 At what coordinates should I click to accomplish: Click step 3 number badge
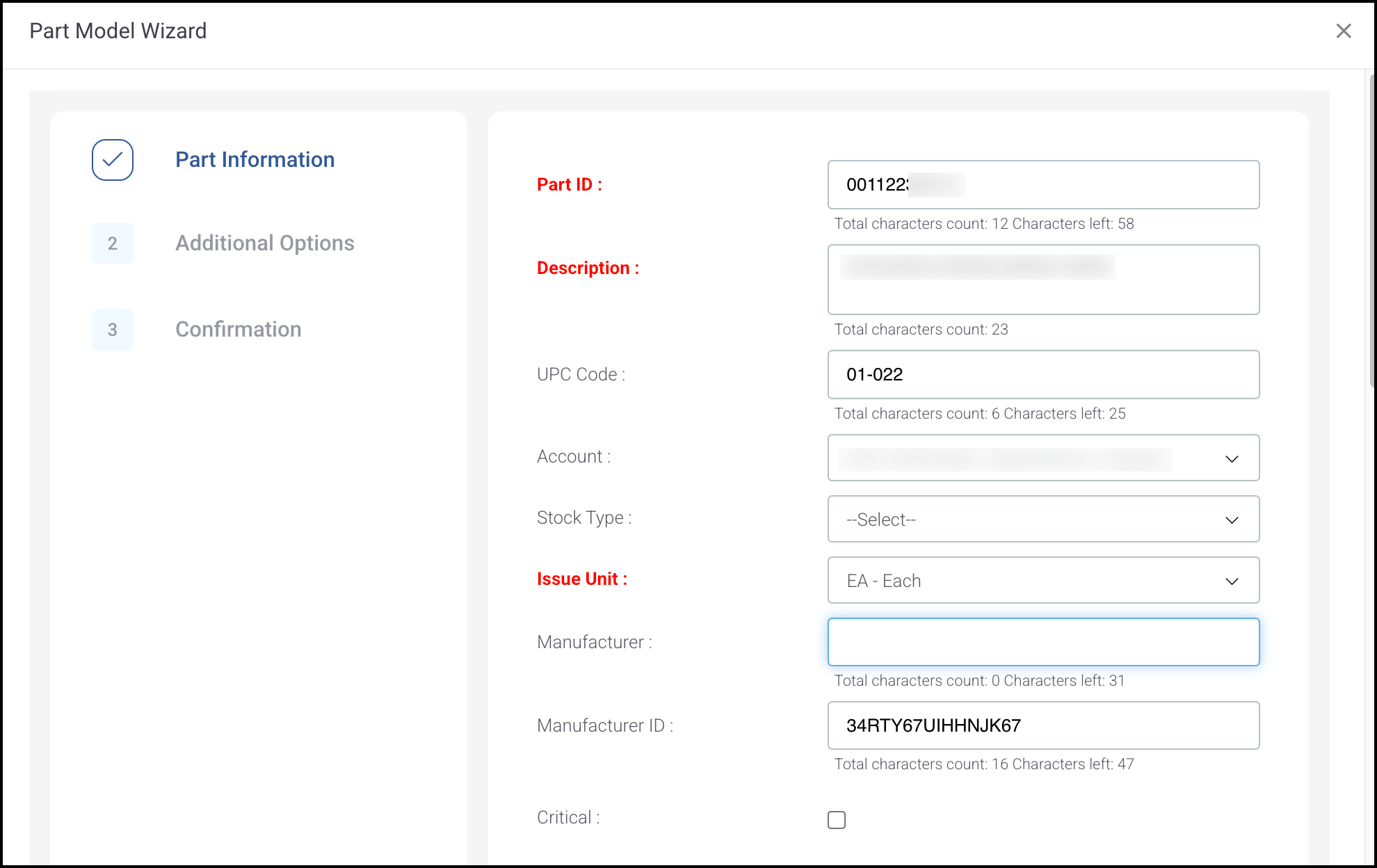pyautogui.click(x=113, y=330)
